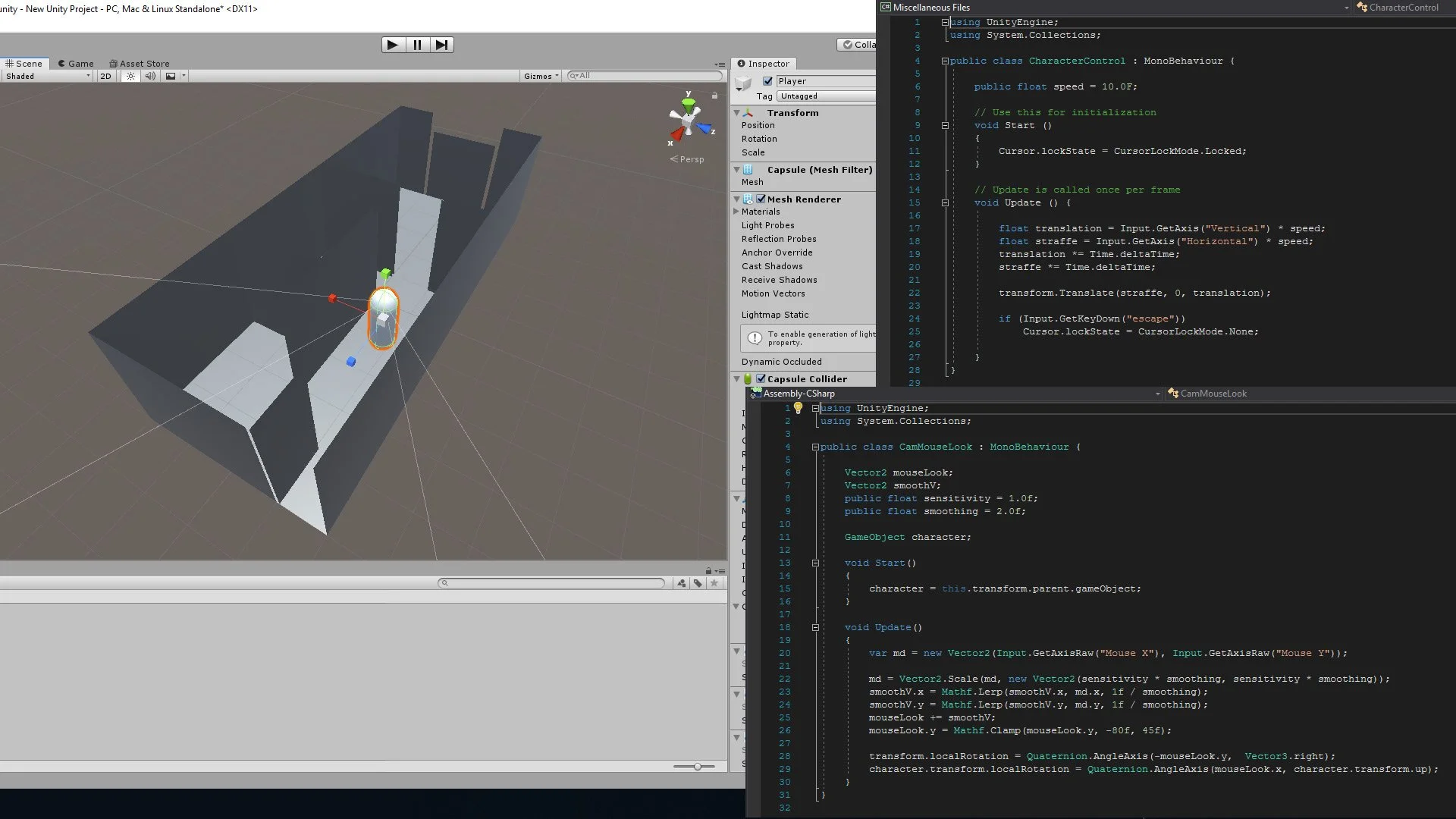
Task: Click the Step frame button
Action: (x=441, y=45)
